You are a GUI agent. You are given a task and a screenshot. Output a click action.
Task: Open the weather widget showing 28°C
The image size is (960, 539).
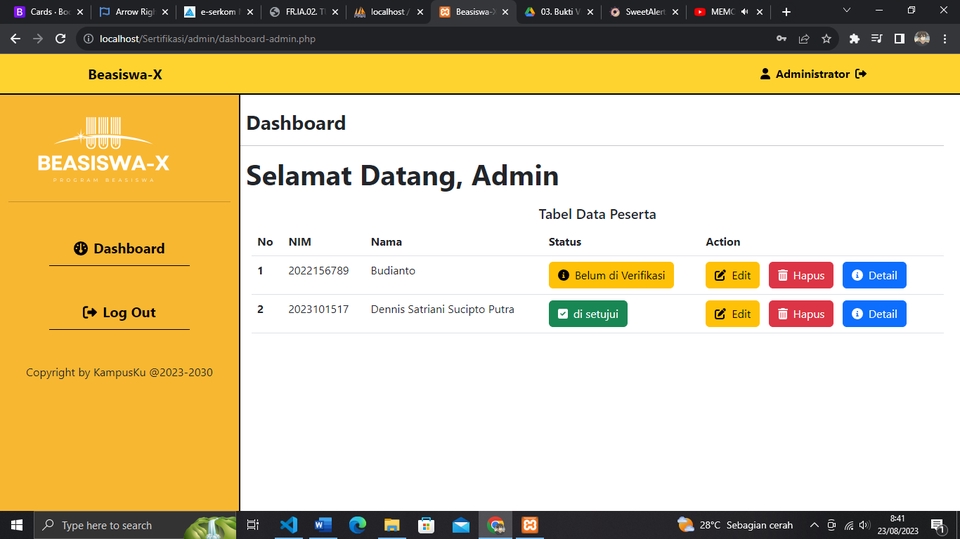tap(735, 525)
